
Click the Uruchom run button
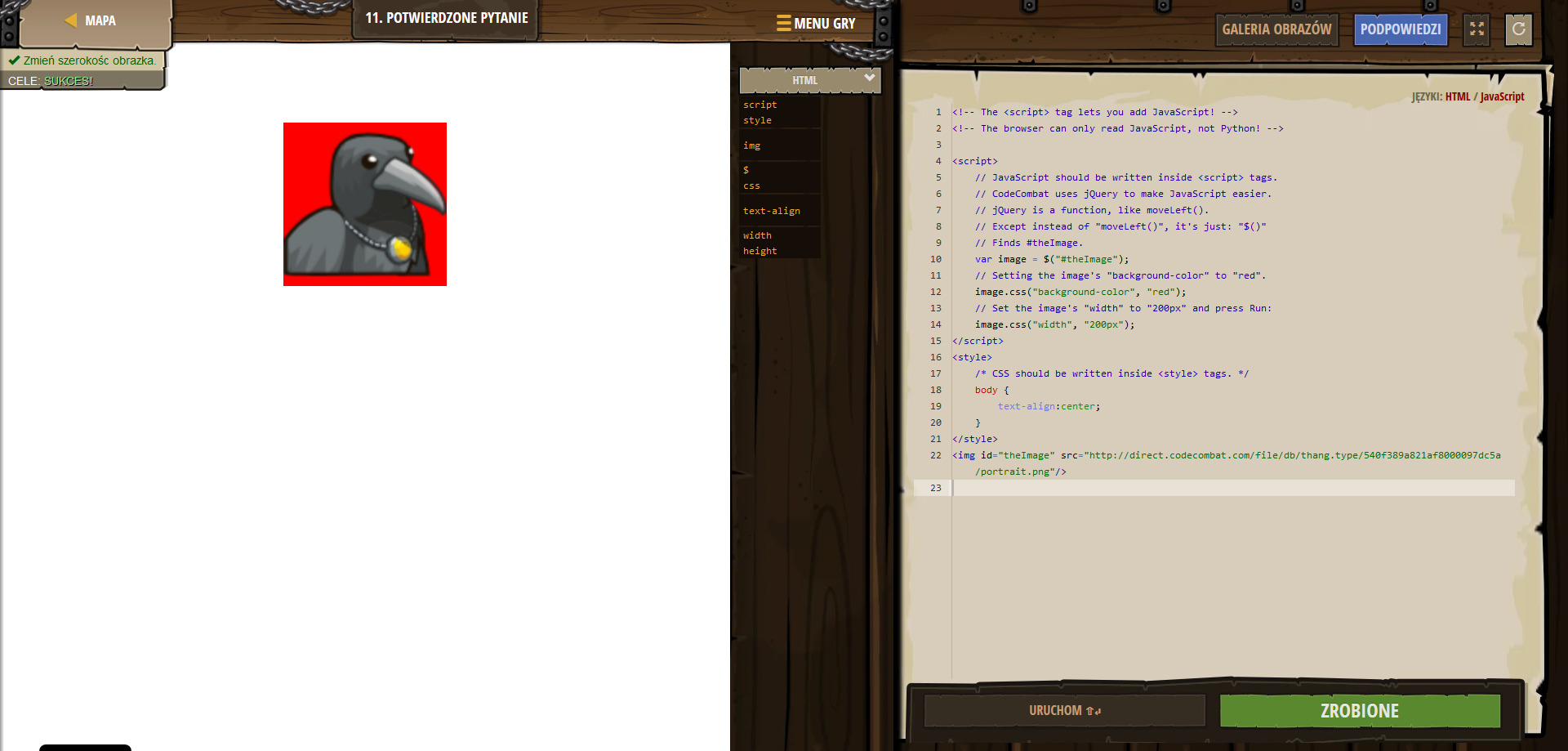pos(1065,710)
